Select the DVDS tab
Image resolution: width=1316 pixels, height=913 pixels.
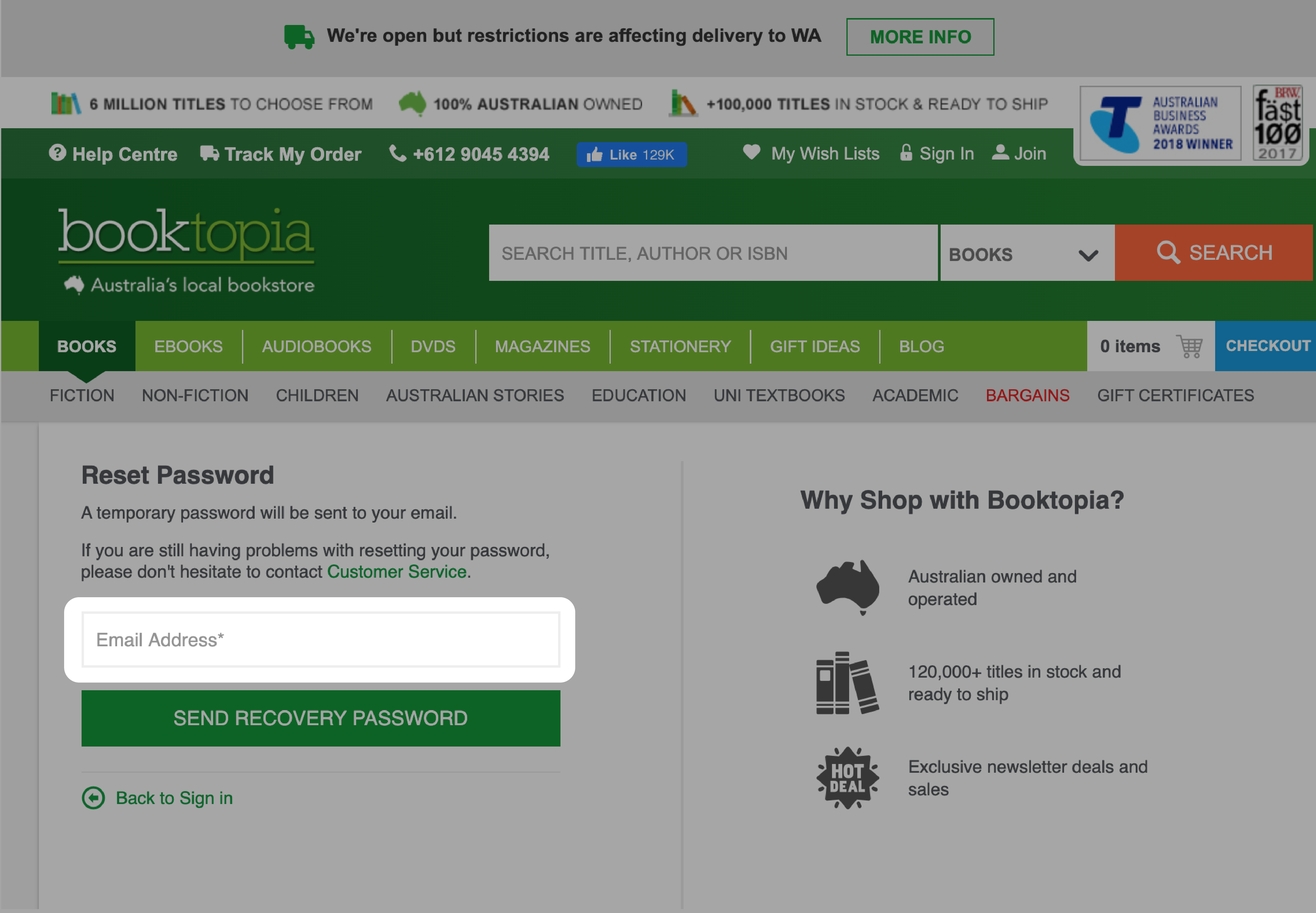point(433,346)
